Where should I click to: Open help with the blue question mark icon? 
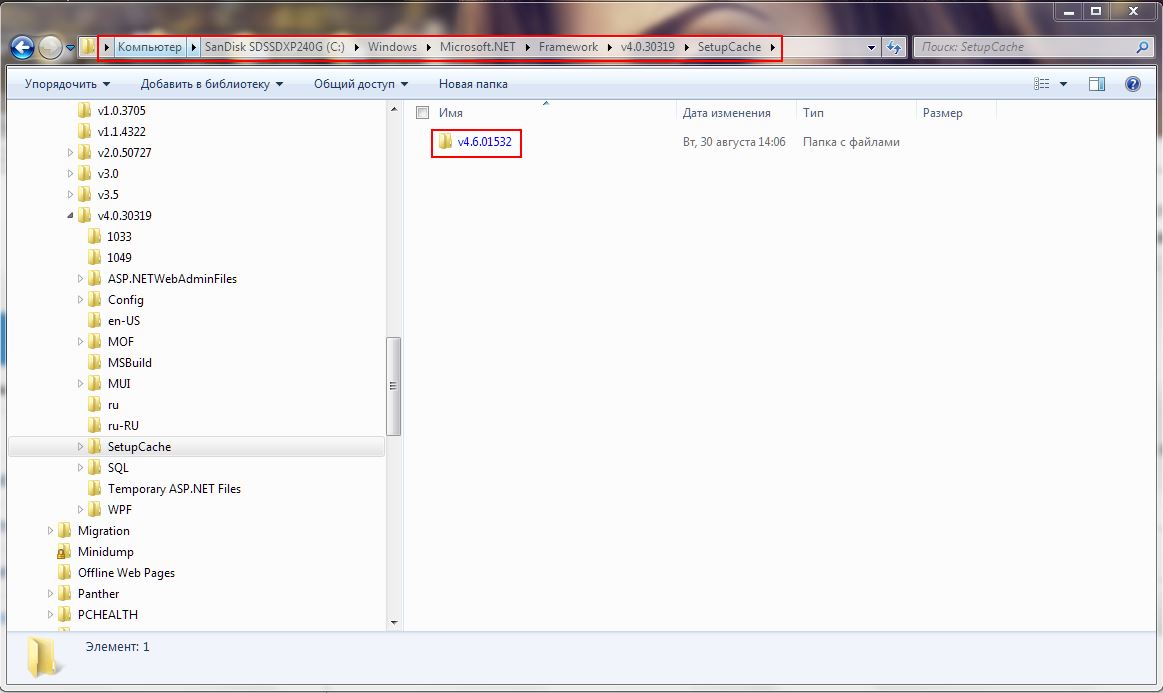(x=1132, y=84)
